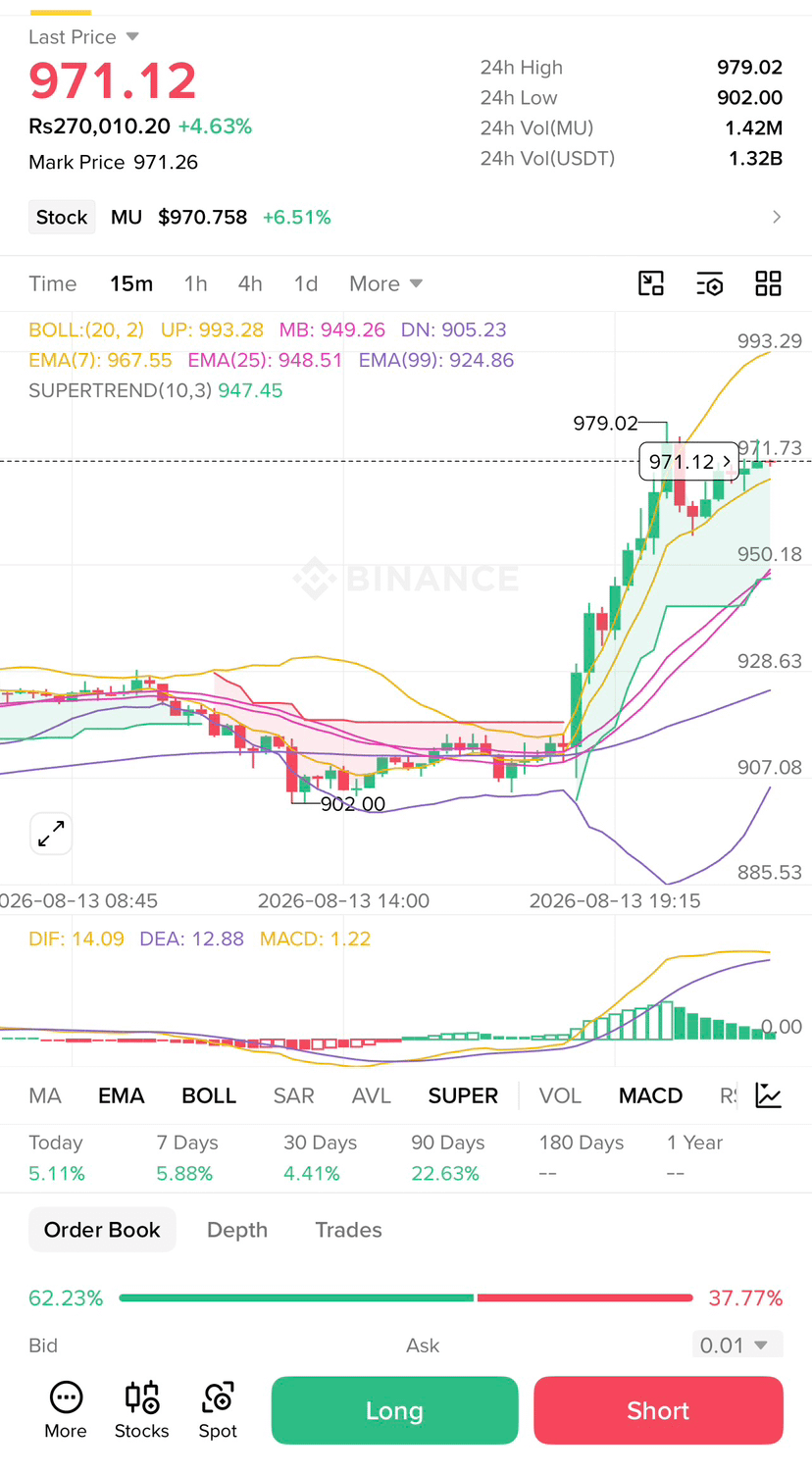Click the 24h Vol(USDT) 1.32B value

click(755, 158)
